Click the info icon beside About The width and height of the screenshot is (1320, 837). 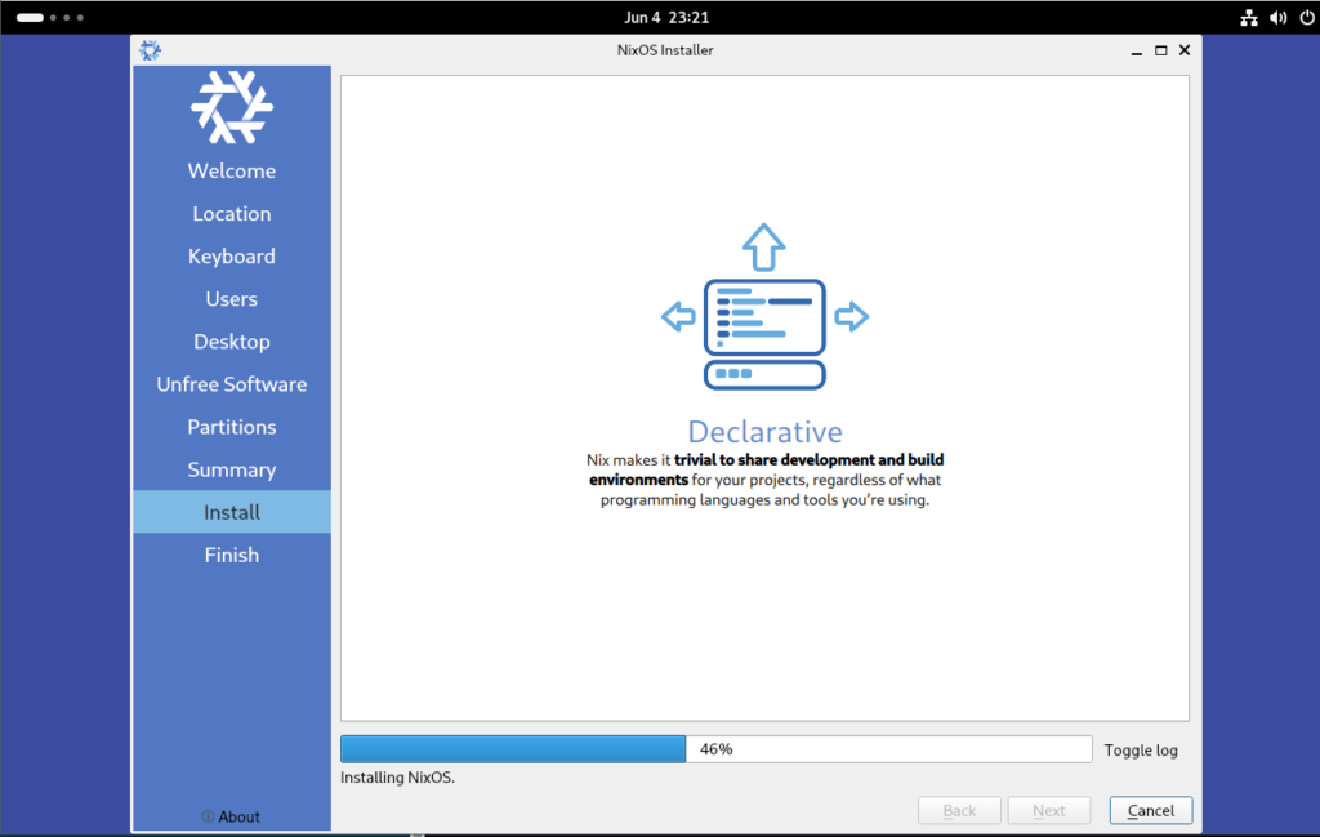pos(208,816)
